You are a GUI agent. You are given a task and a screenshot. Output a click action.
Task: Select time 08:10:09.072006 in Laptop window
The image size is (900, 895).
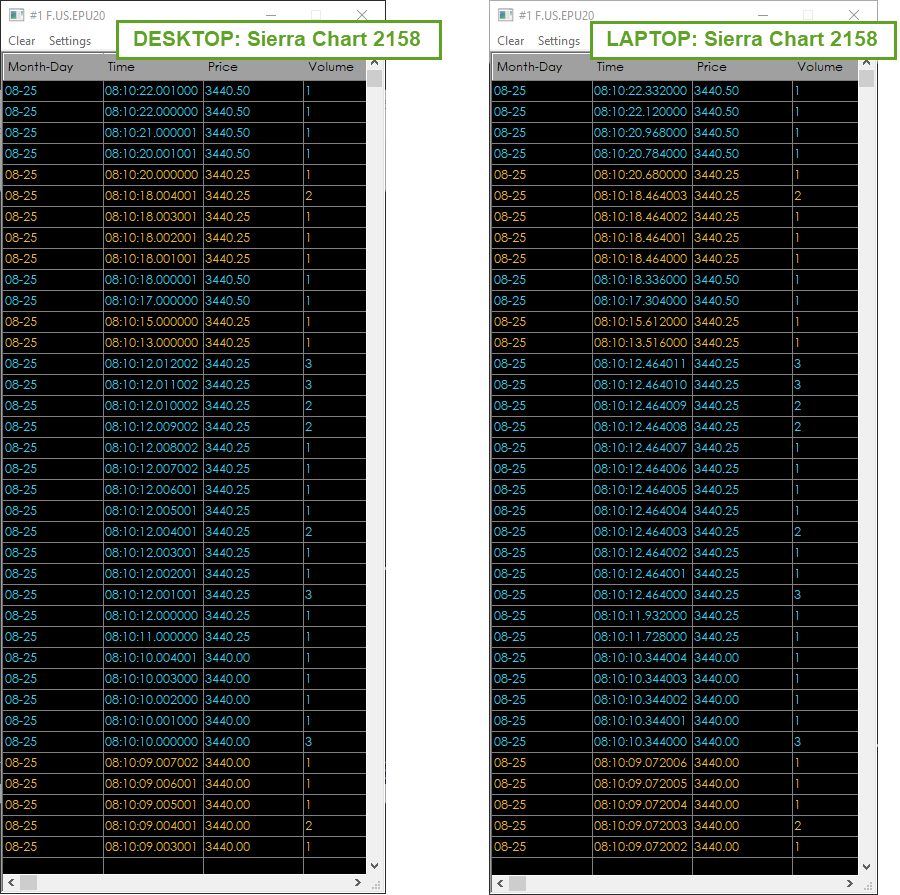(641, 762)
